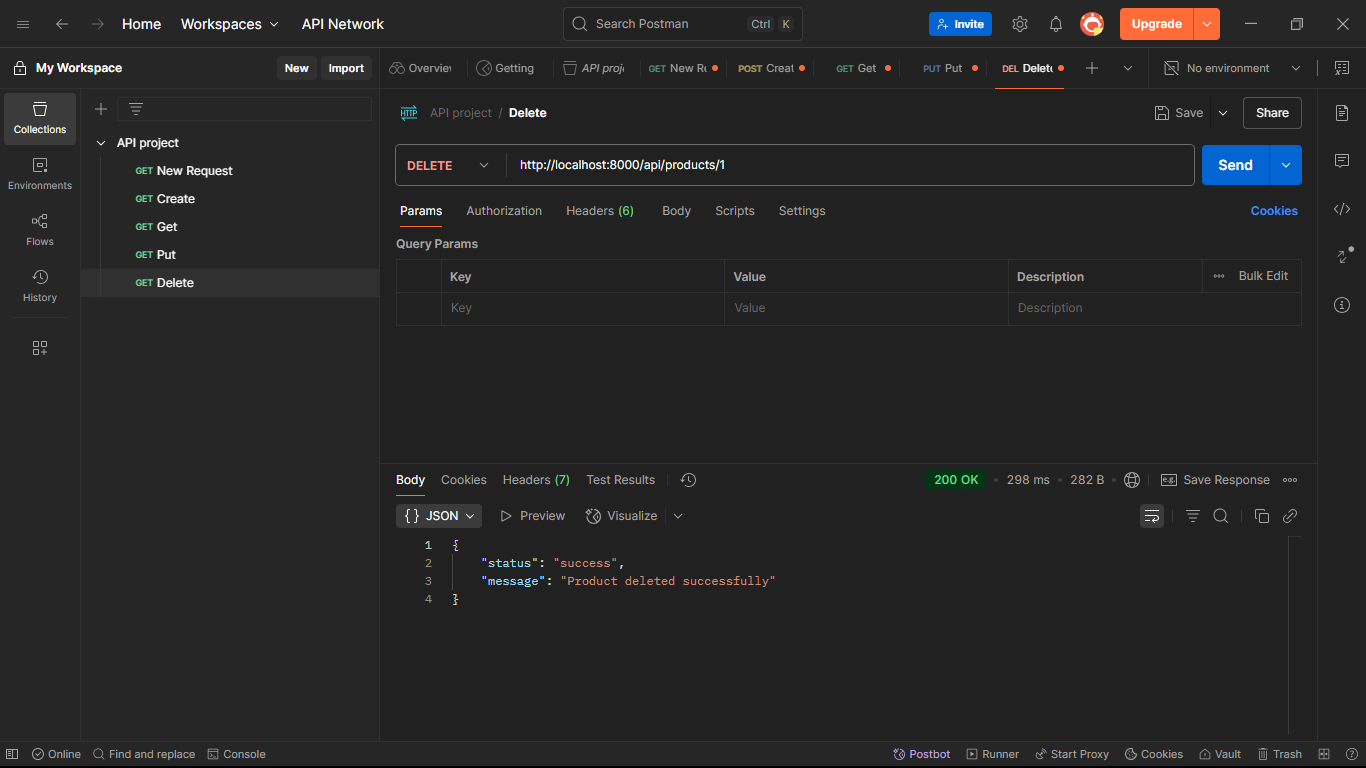Image resolution: width=1366 pixels, height=768 pixels.
Task: Click the Cookies link
Action: coord(1274,211)
